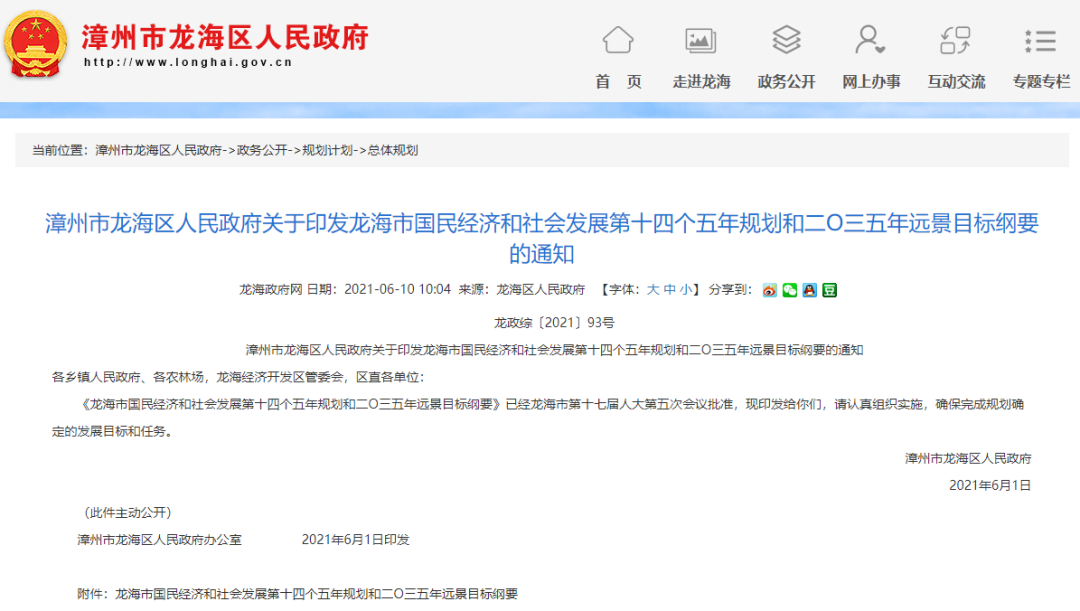Viewport: 1080px width, 611px height.
Task: Click the www.longhai.gov.cn site URL text
Action: pyautogui.click(x=187, y=62)
